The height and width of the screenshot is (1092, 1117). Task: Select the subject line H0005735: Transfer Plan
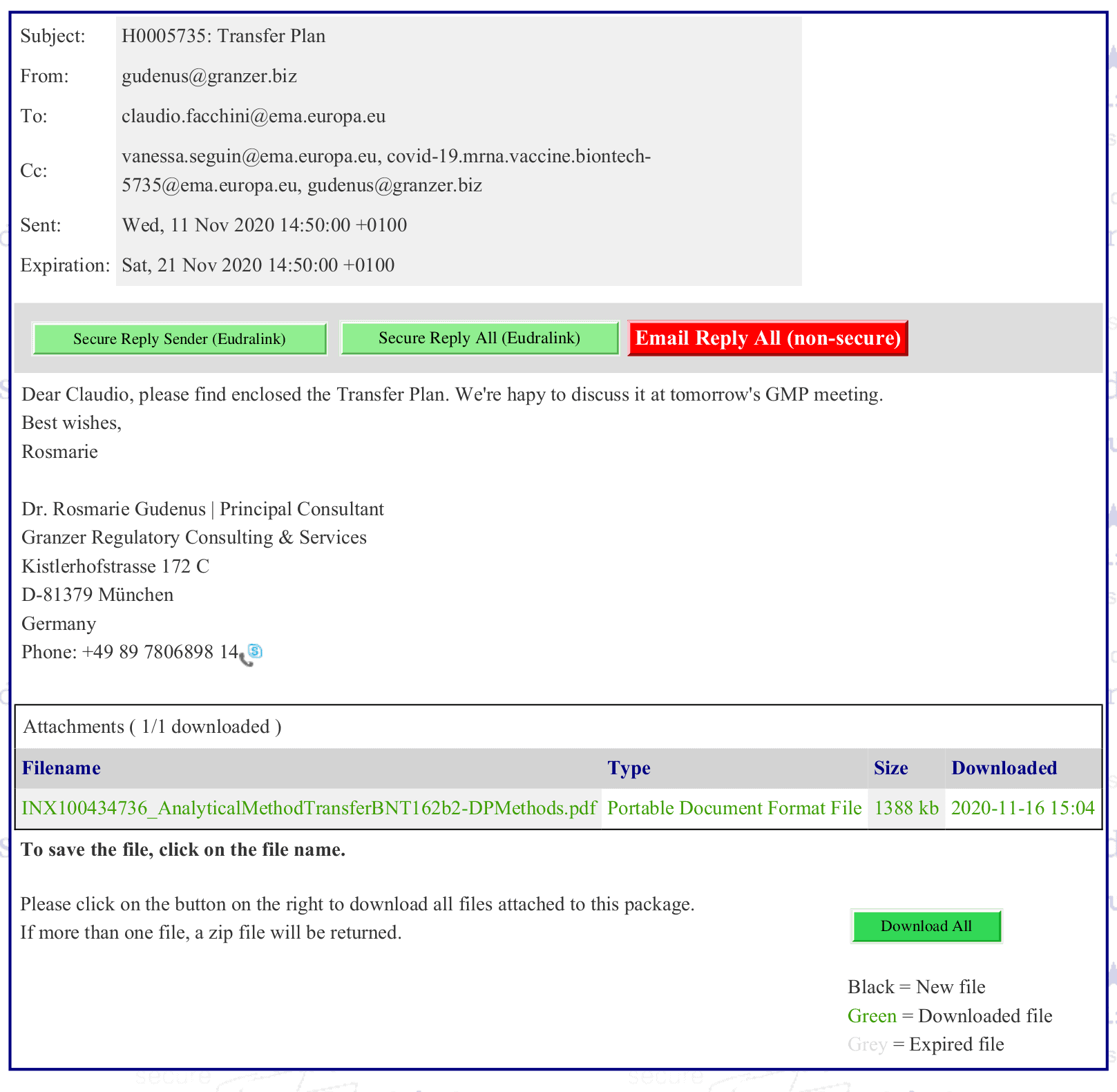(223, 36)
